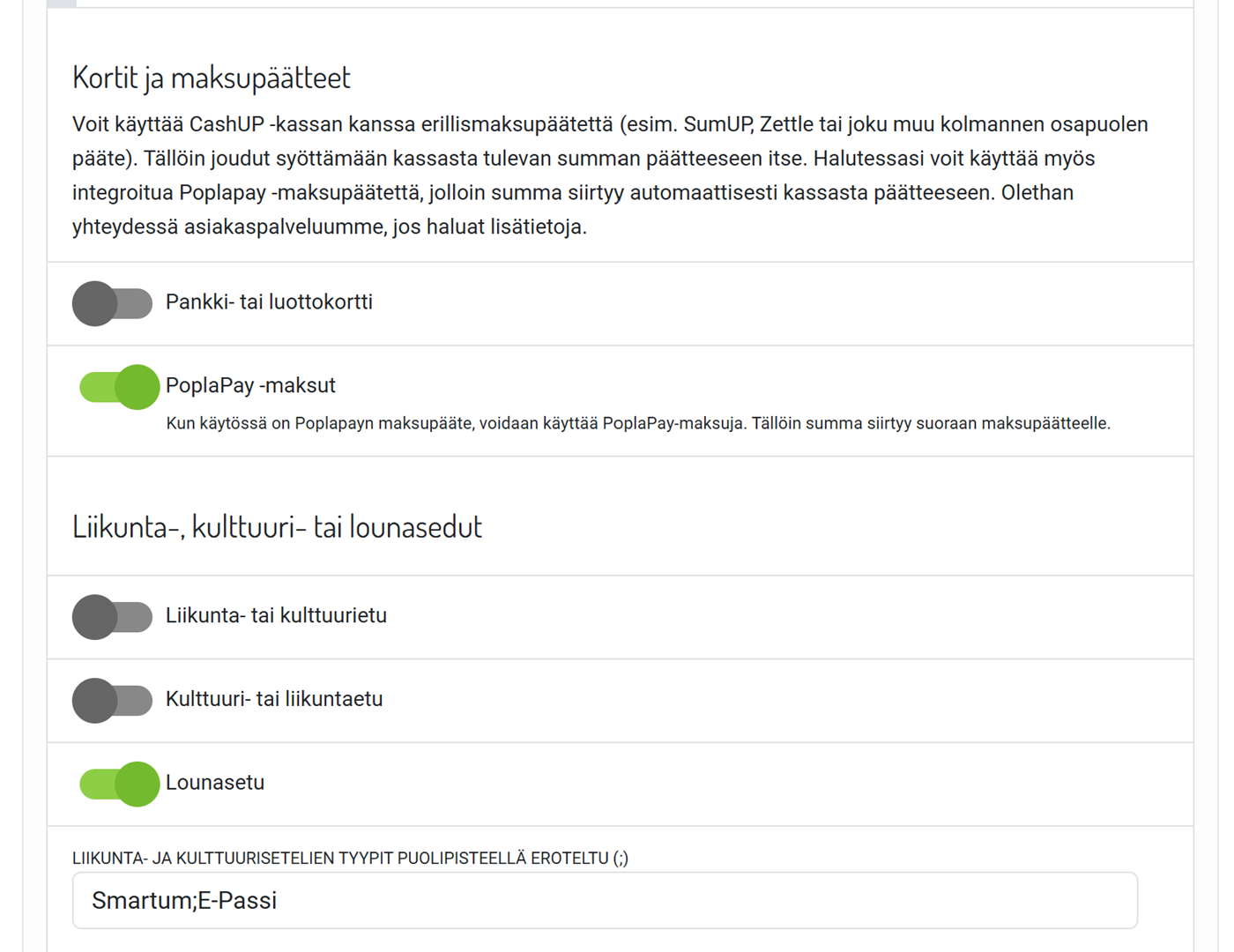Disable the PoplaPay -maksut toggle
The width and height of the screenshot is (1234, 952).
(x=119, y=387)
